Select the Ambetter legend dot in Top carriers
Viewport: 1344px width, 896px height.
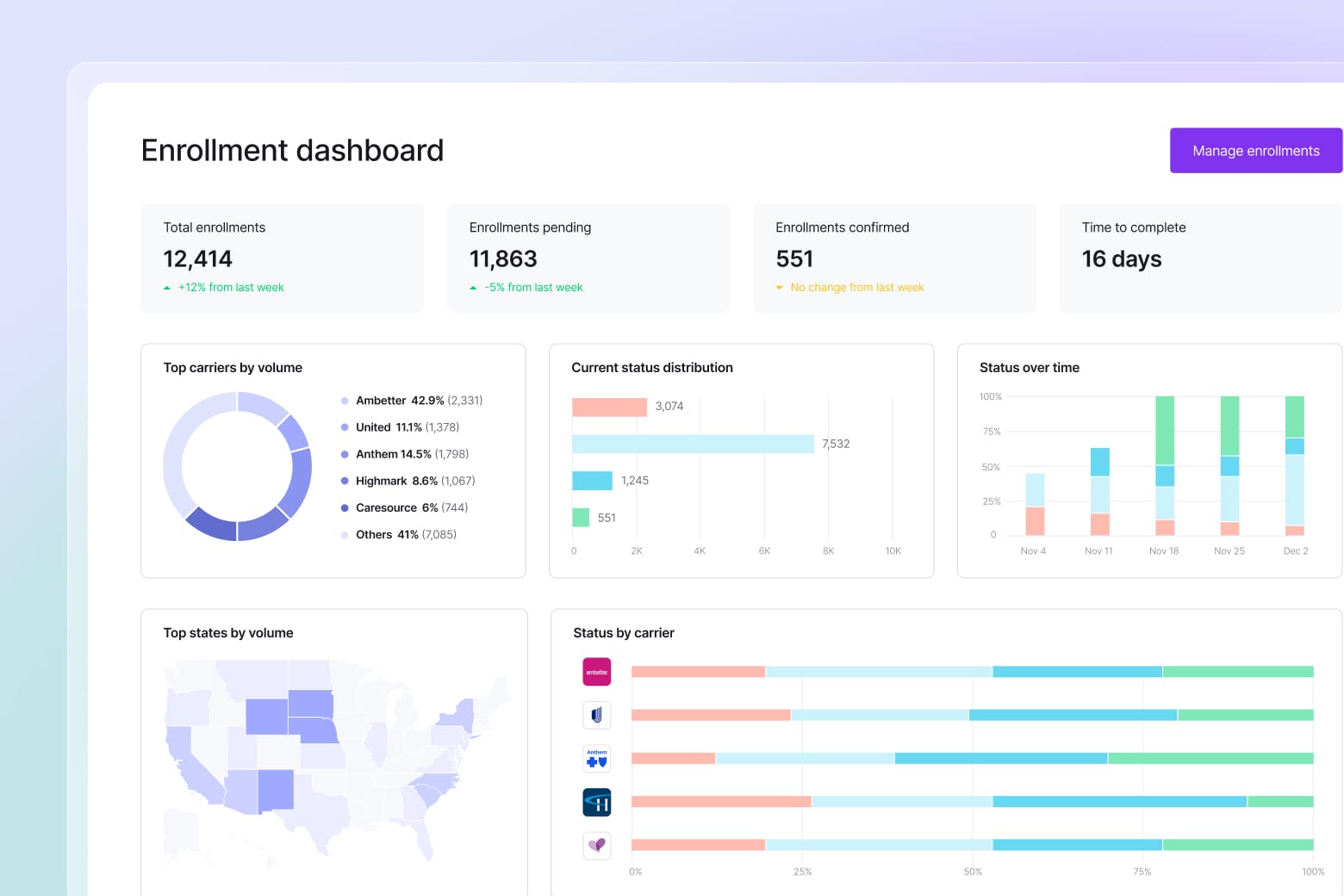(x=345, y=401)
